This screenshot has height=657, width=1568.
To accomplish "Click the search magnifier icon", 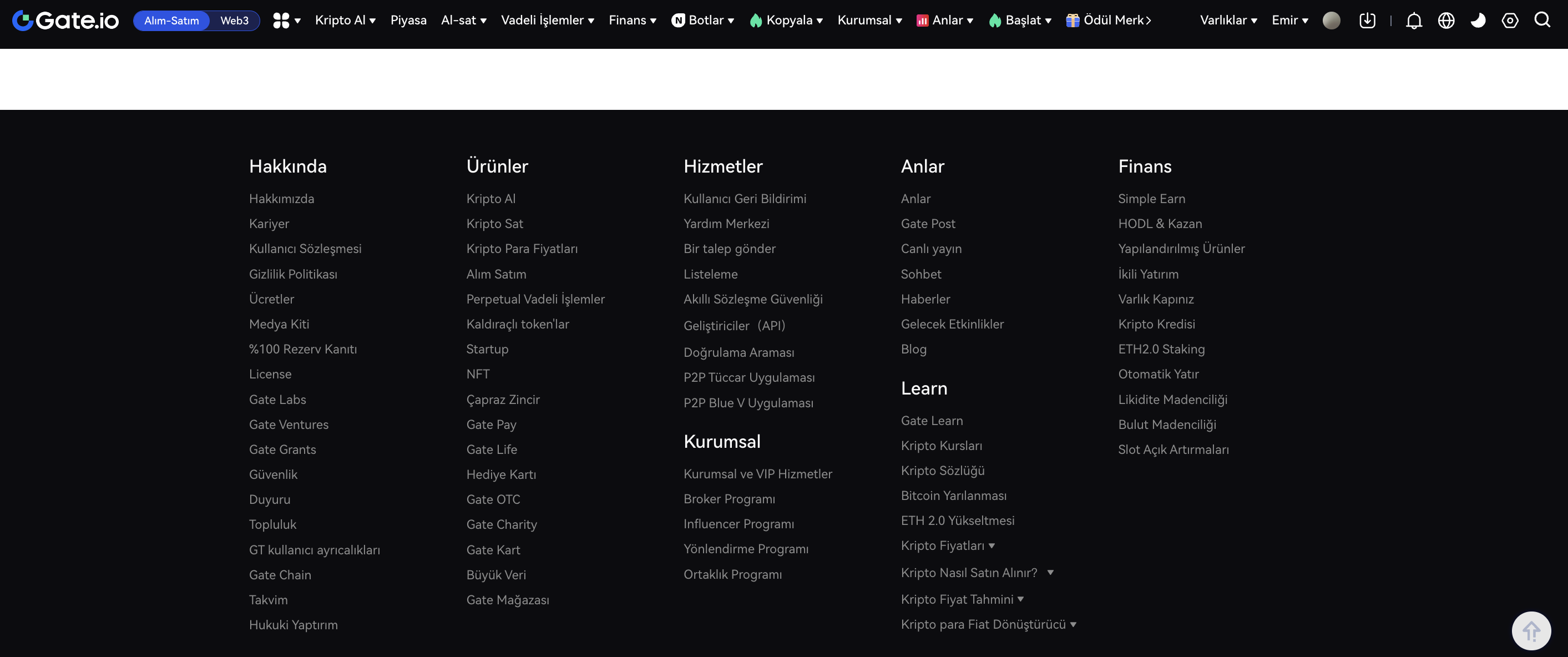I will 1542,20.
